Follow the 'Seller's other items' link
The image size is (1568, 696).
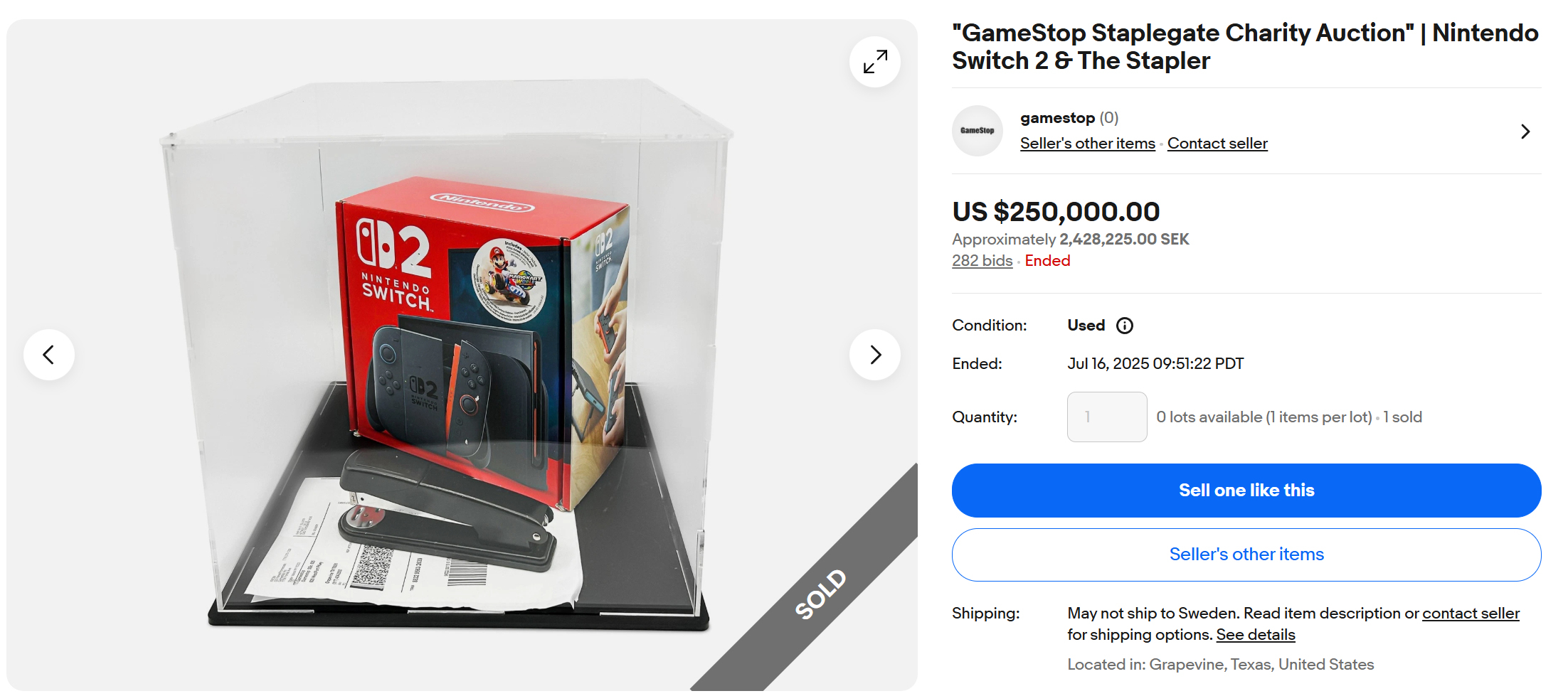click(1087, 144)
